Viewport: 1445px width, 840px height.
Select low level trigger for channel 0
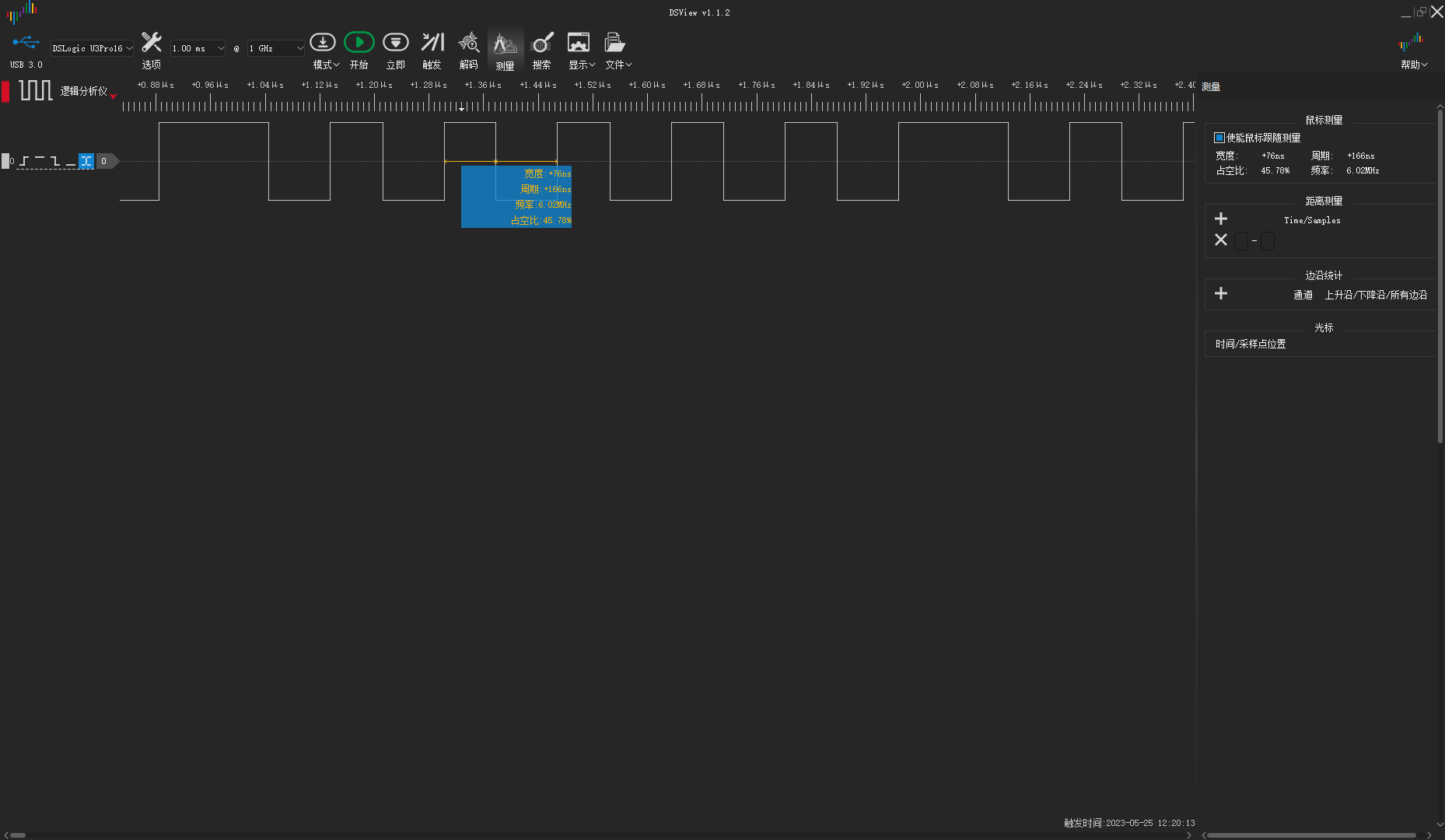(71, 161)
